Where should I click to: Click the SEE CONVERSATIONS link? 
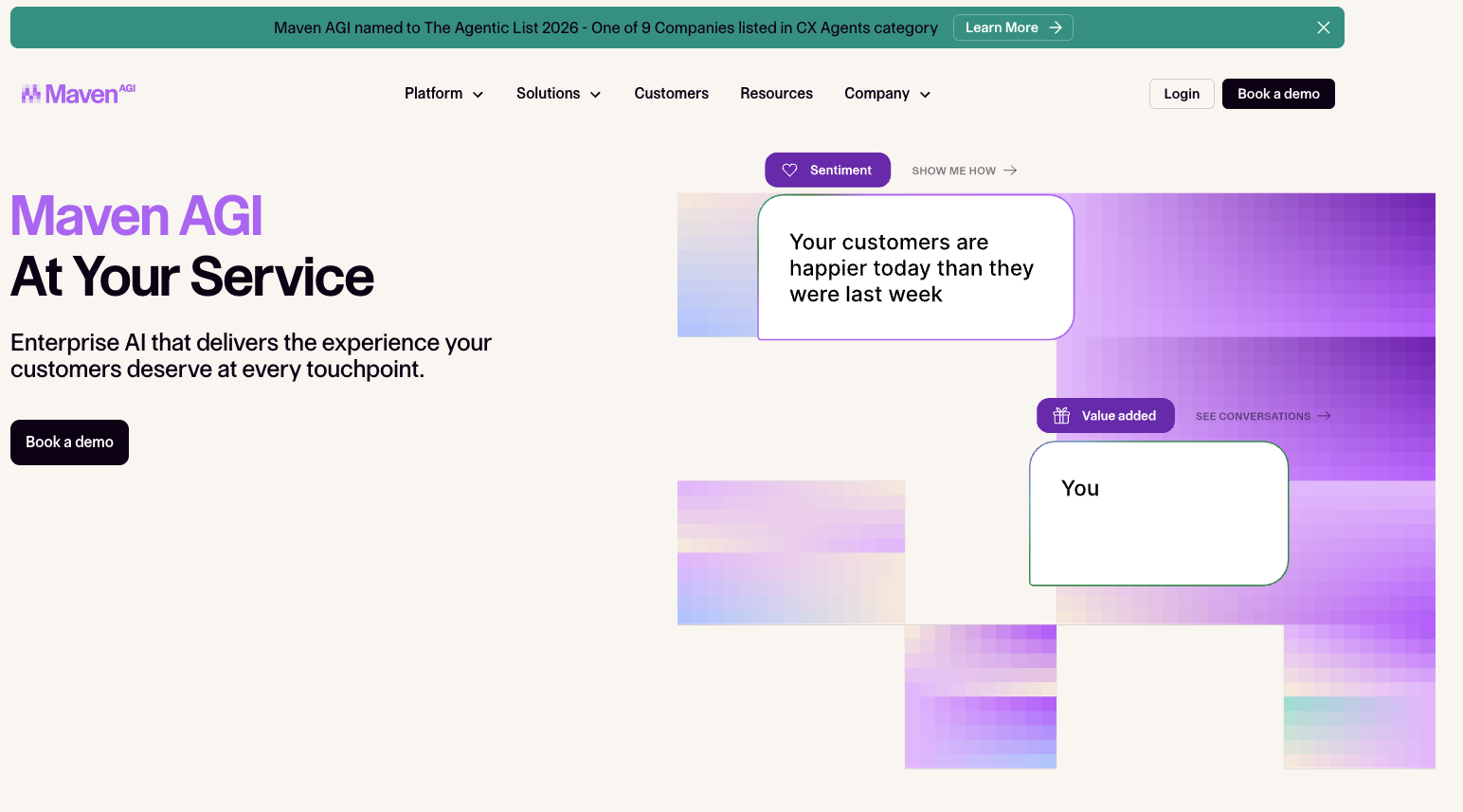1263,416
